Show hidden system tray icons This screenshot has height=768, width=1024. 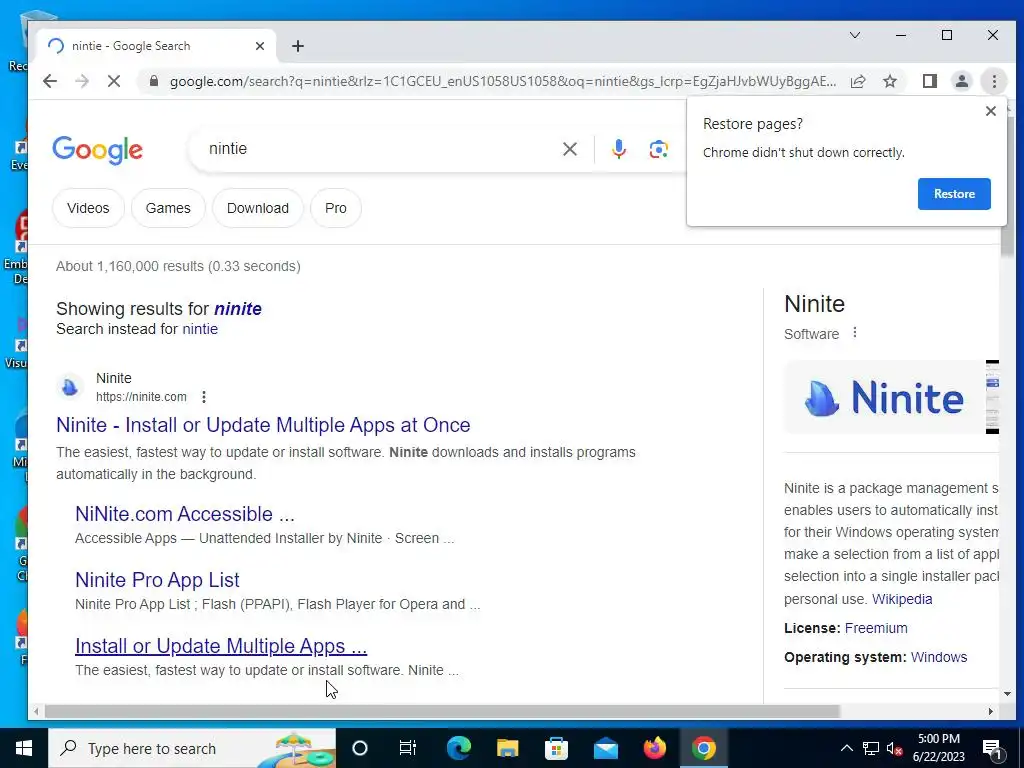846,748
